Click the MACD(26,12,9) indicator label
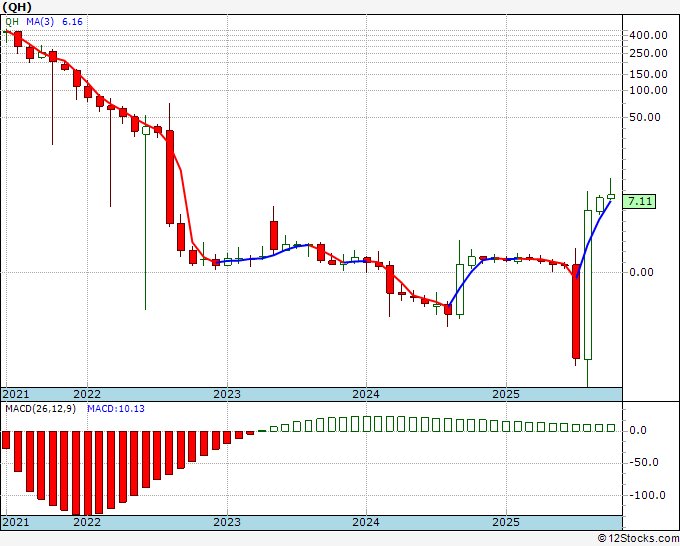Viewport: 680px width, 546px height. point(40,409)
